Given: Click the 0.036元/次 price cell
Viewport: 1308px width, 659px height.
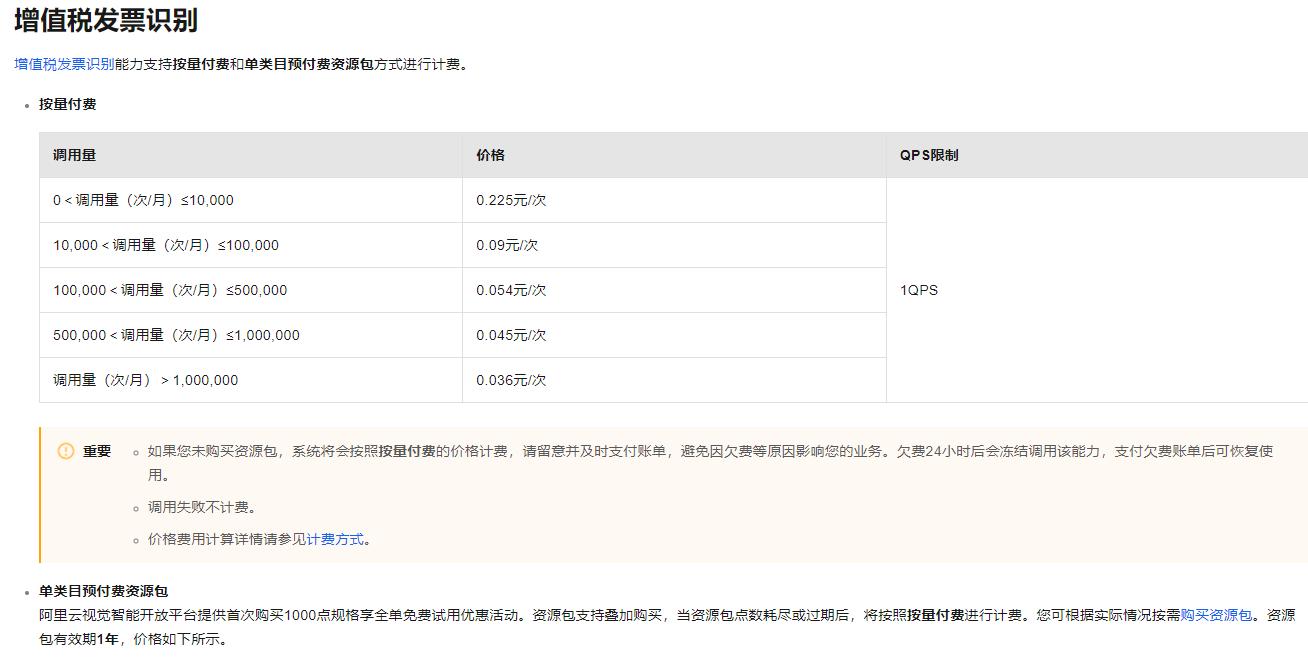Looking at the screenshot, I should 511,380.
